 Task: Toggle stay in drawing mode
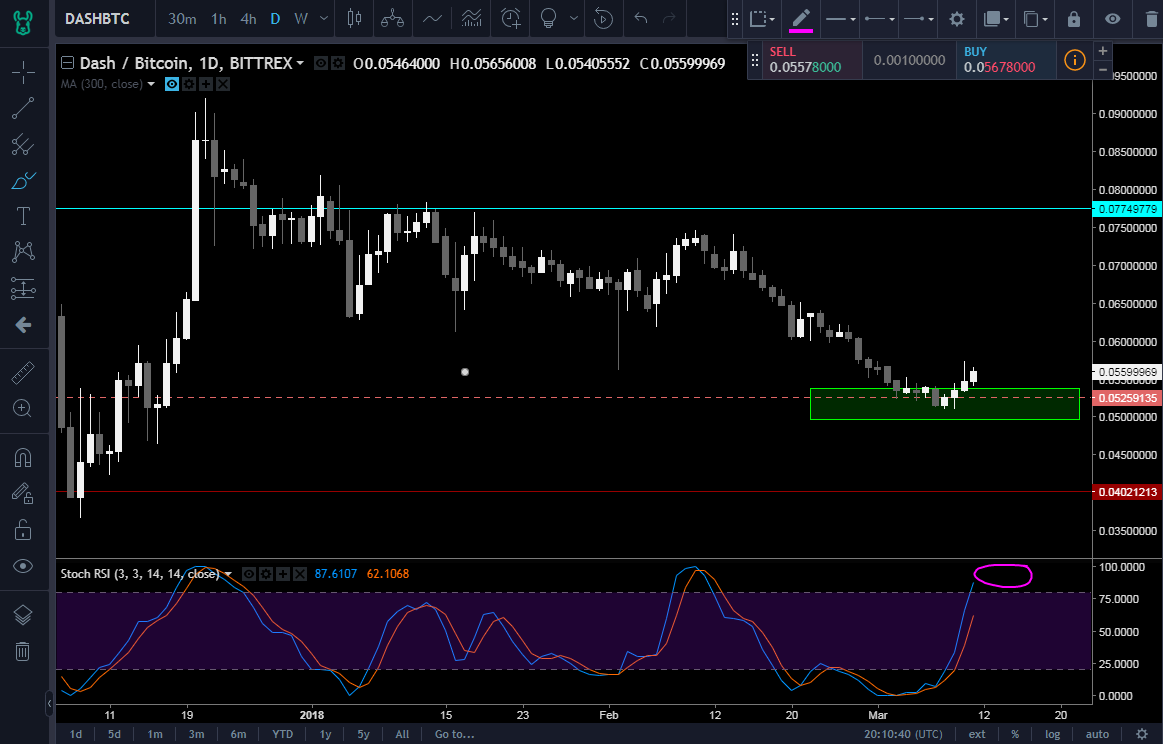click(23, 493)
